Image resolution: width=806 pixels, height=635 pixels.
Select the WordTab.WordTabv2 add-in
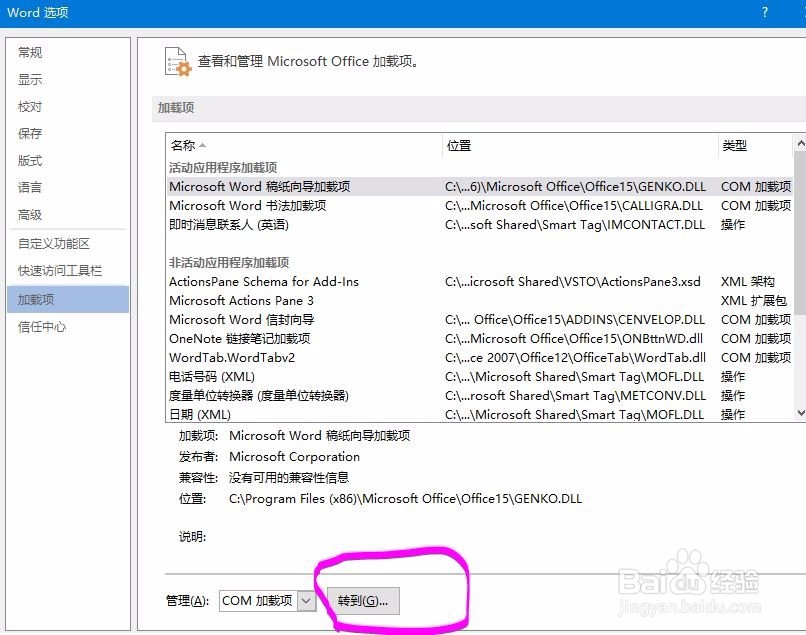230,357
